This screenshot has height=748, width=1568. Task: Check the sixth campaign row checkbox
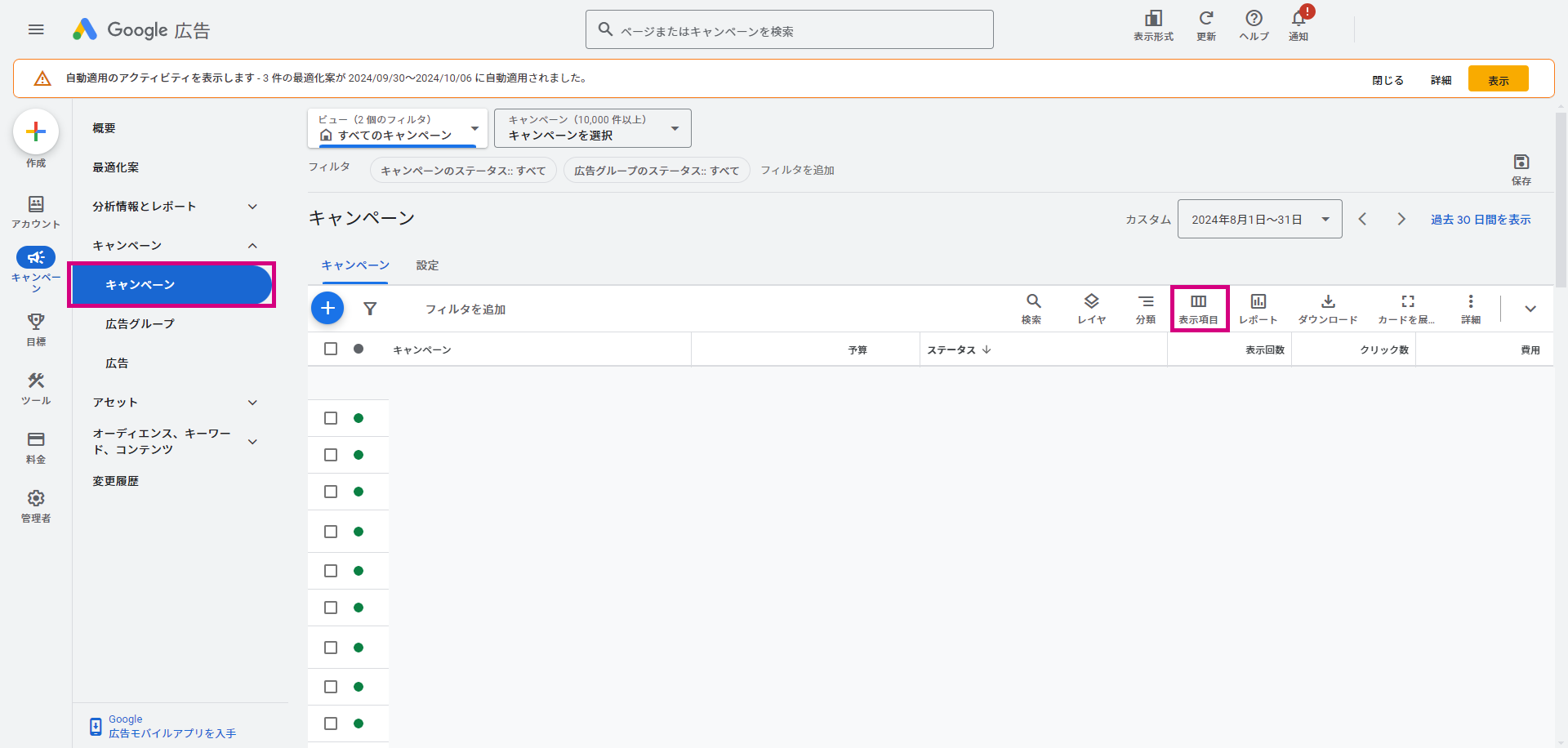click(x=331, y=608)
